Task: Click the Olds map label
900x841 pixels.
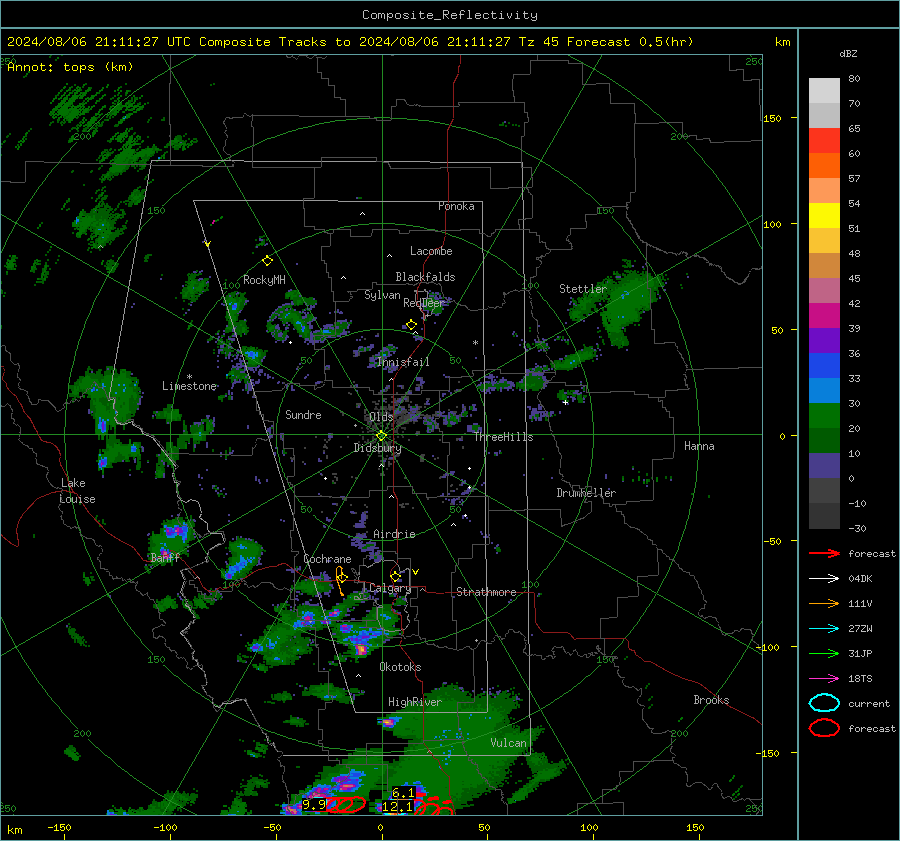Action: [381, 417]
